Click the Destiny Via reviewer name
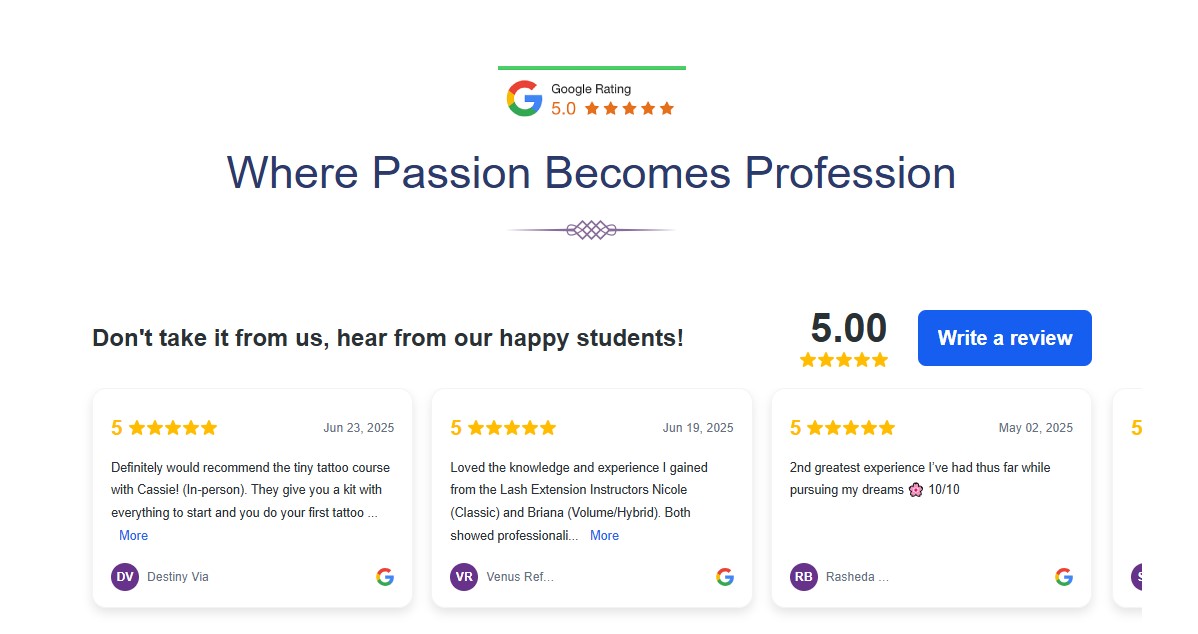 pyautogui.click(x=178, y=577)
